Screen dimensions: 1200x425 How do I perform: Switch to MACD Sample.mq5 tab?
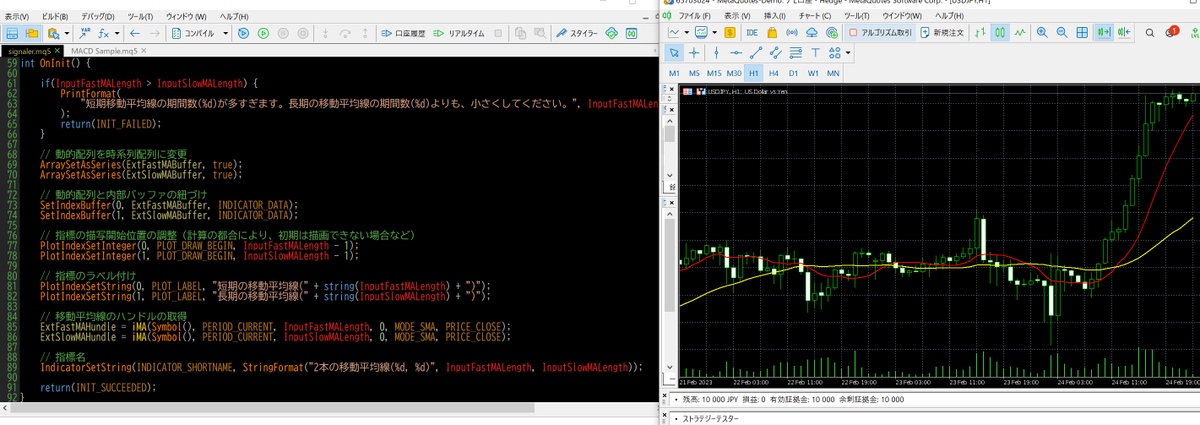[104, 51]
